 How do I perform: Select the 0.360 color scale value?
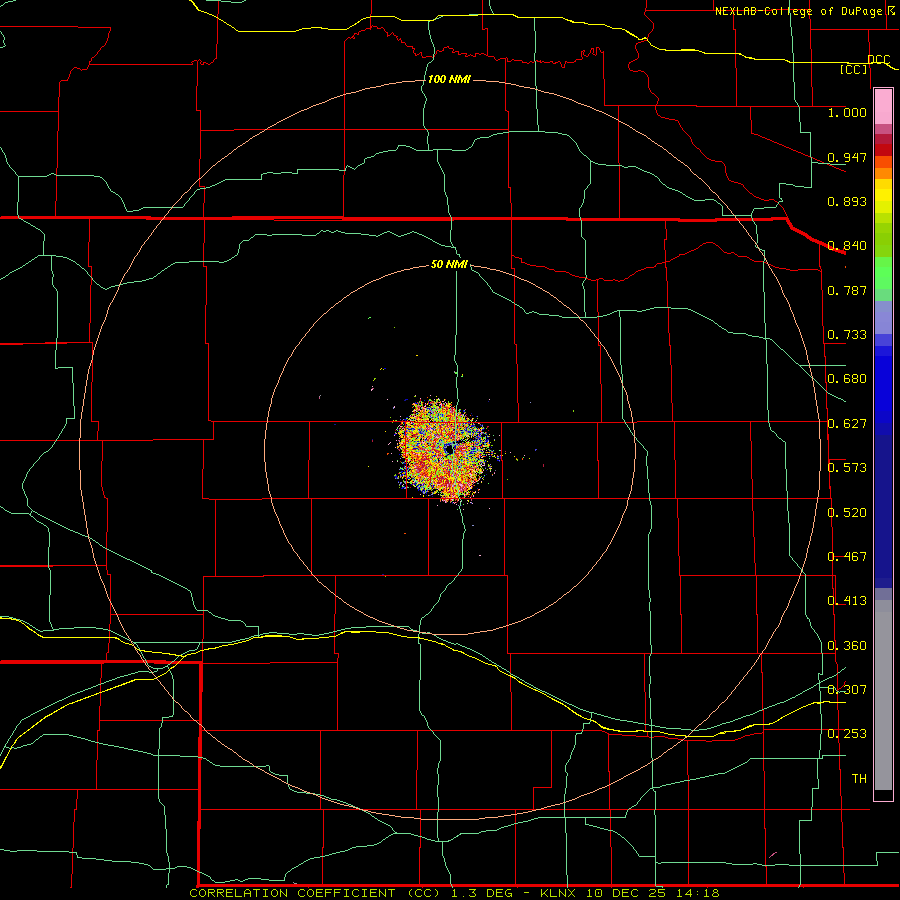pos(847,646)
